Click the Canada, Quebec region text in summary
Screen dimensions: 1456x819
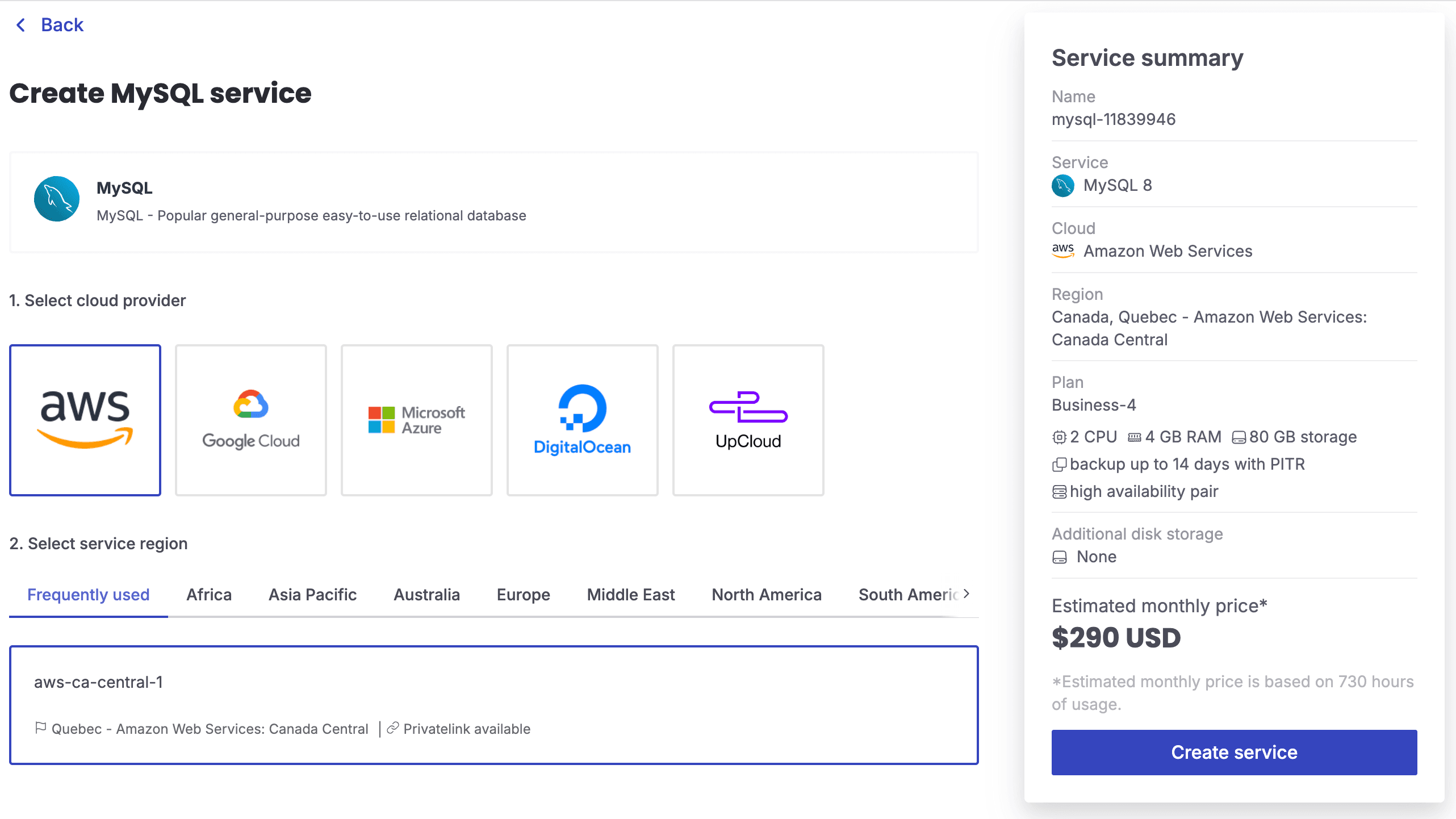pyautogui.click(x=1210, y=328)
